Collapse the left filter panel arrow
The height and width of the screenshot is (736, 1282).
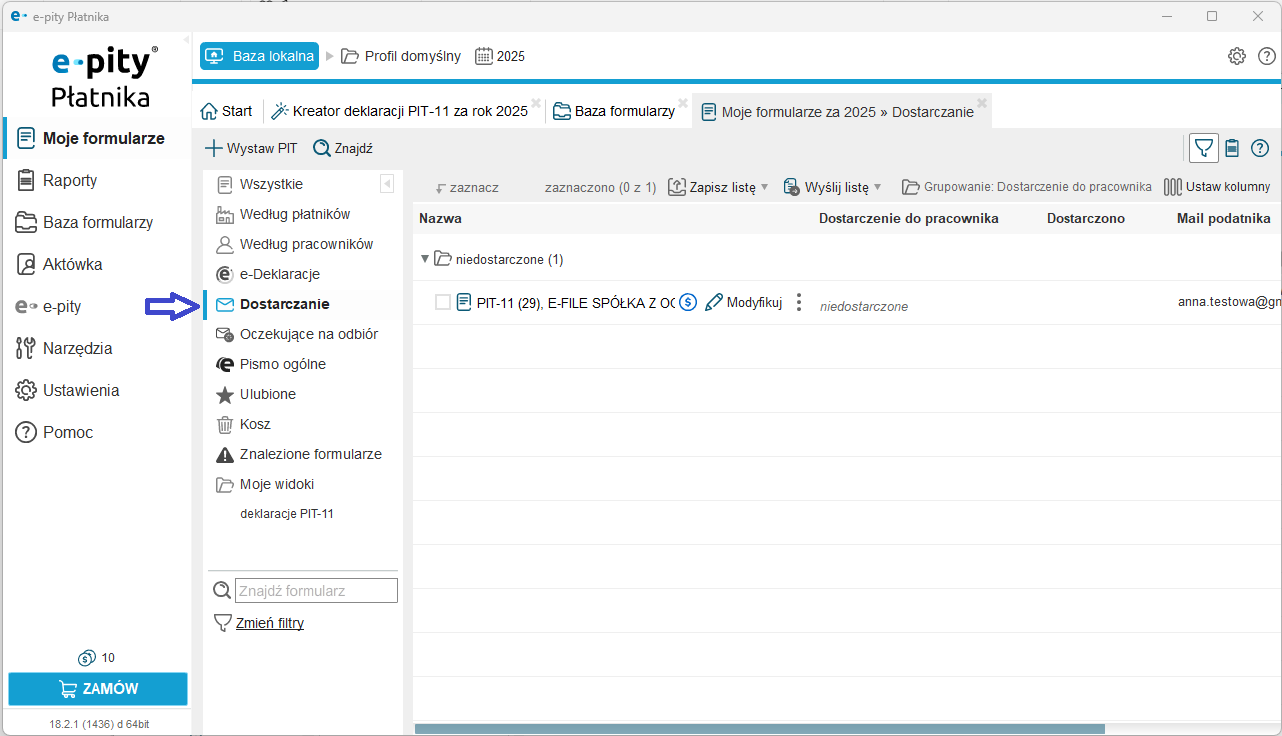[387, 184]
